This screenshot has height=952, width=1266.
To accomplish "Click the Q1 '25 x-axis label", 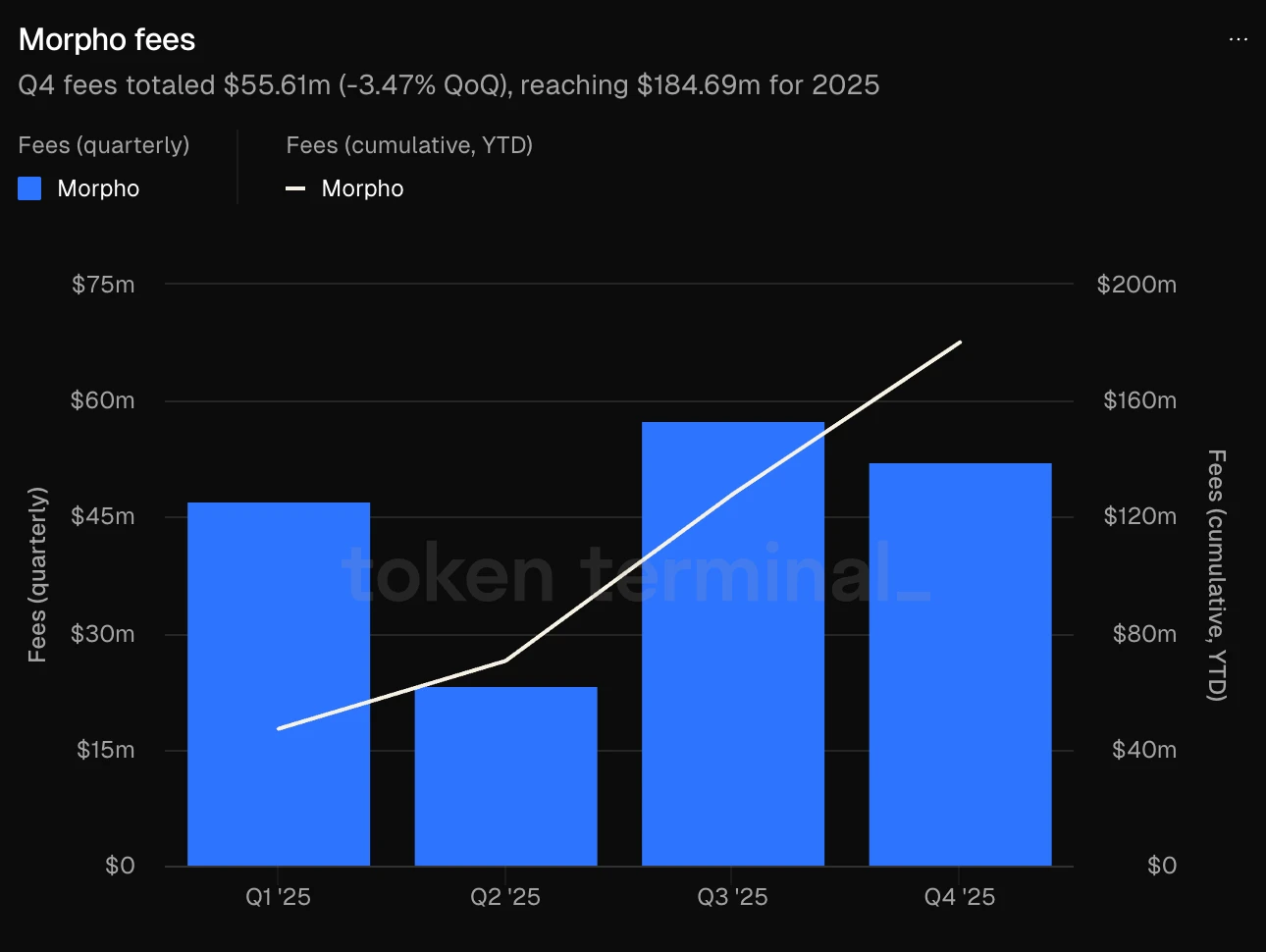I will pos(278,897).
